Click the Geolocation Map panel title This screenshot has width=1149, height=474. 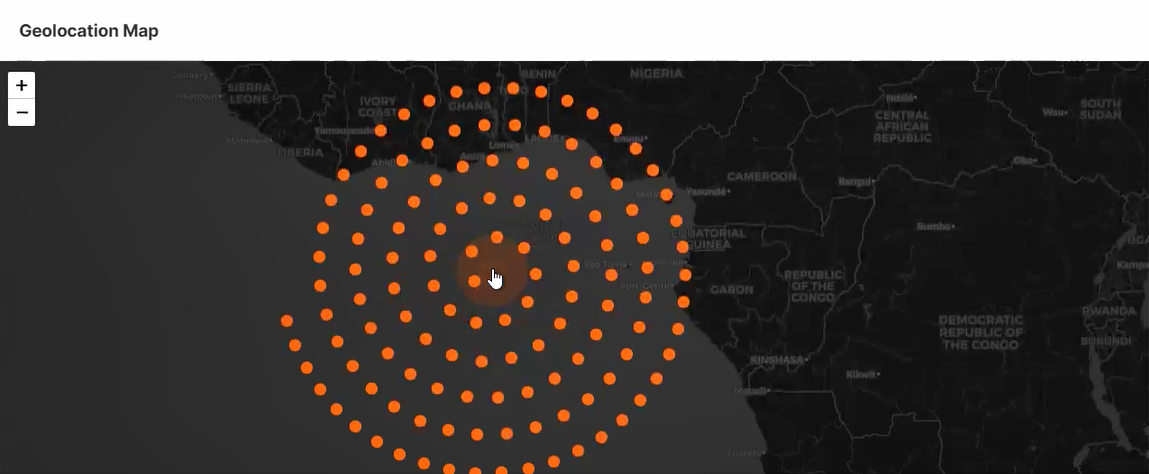(89, 31)
